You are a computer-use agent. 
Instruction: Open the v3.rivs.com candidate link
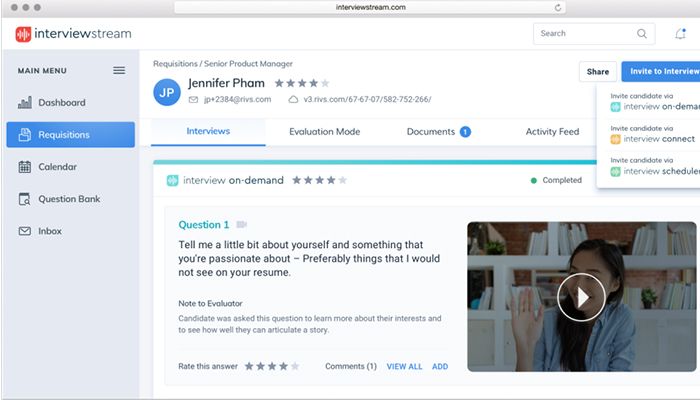pyautogui.click(x=367, y=100)
